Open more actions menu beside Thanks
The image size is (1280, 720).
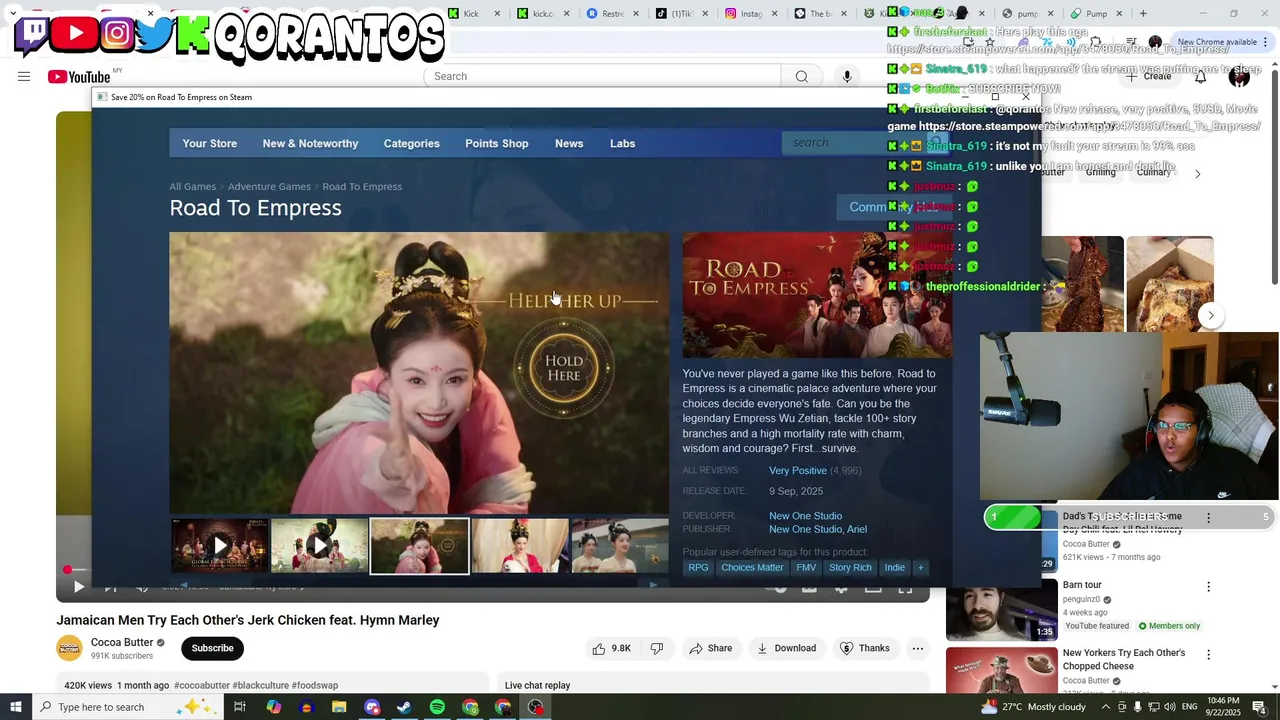[917, 648]
